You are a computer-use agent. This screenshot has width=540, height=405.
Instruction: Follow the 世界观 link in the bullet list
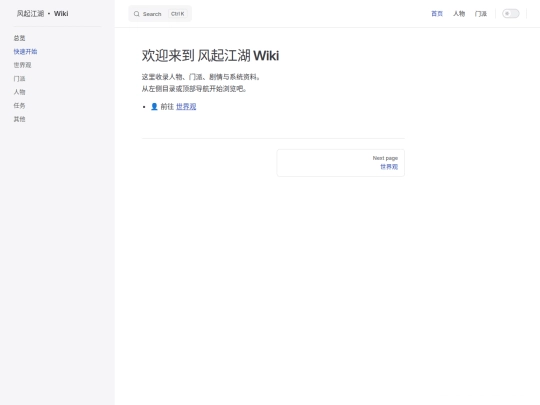tap(186, 106)
